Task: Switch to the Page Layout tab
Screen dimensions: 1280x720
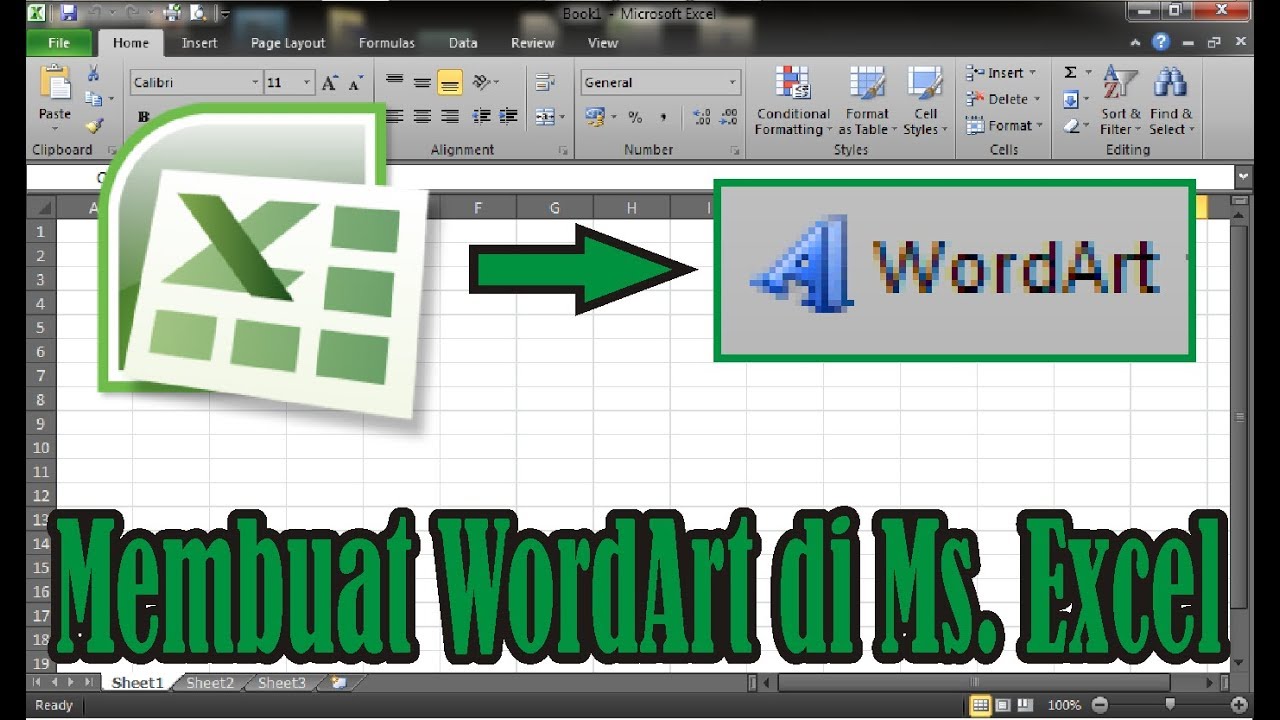Action: (x=288, y=43)
